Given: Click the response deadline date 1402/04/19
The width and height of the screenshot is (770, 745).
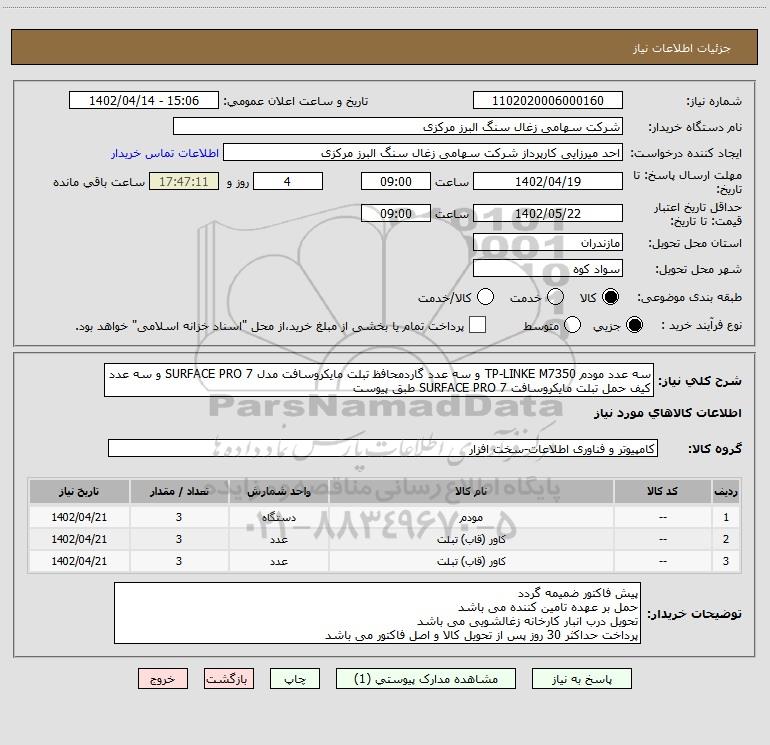Looking at the screenshot, I should [x=548, y=181].
